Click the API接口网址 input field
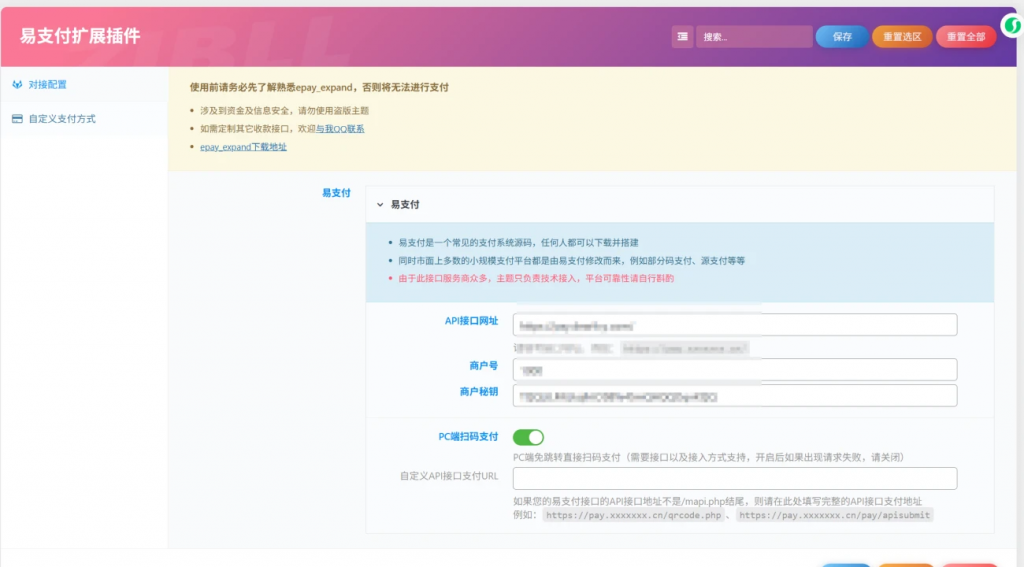Image resolution: width=1024 pixels, height=567 pixels. tap(734, 325)
